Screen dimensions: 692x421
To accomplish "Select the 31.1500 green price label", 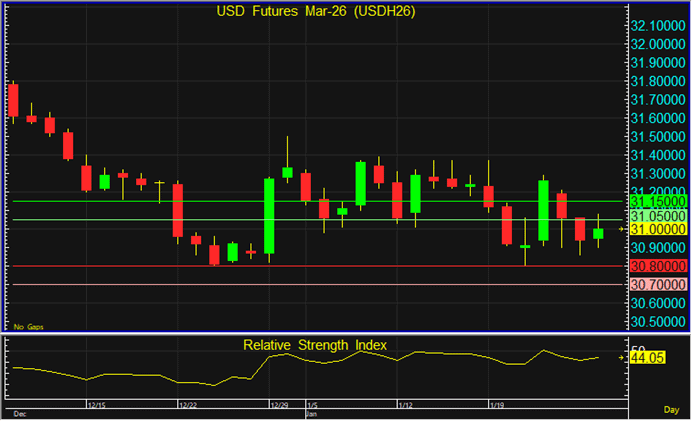I will pyautogui.click(x=657, y=201).
